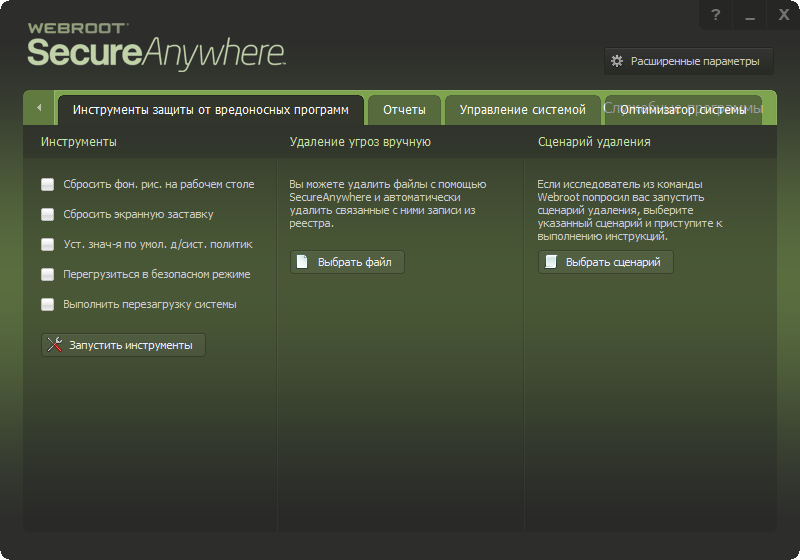The height and width of the screenshot is (560, 800).
Task: Switch to Управление системой tab
Action: pyautogui.click(x=522, y=110)
